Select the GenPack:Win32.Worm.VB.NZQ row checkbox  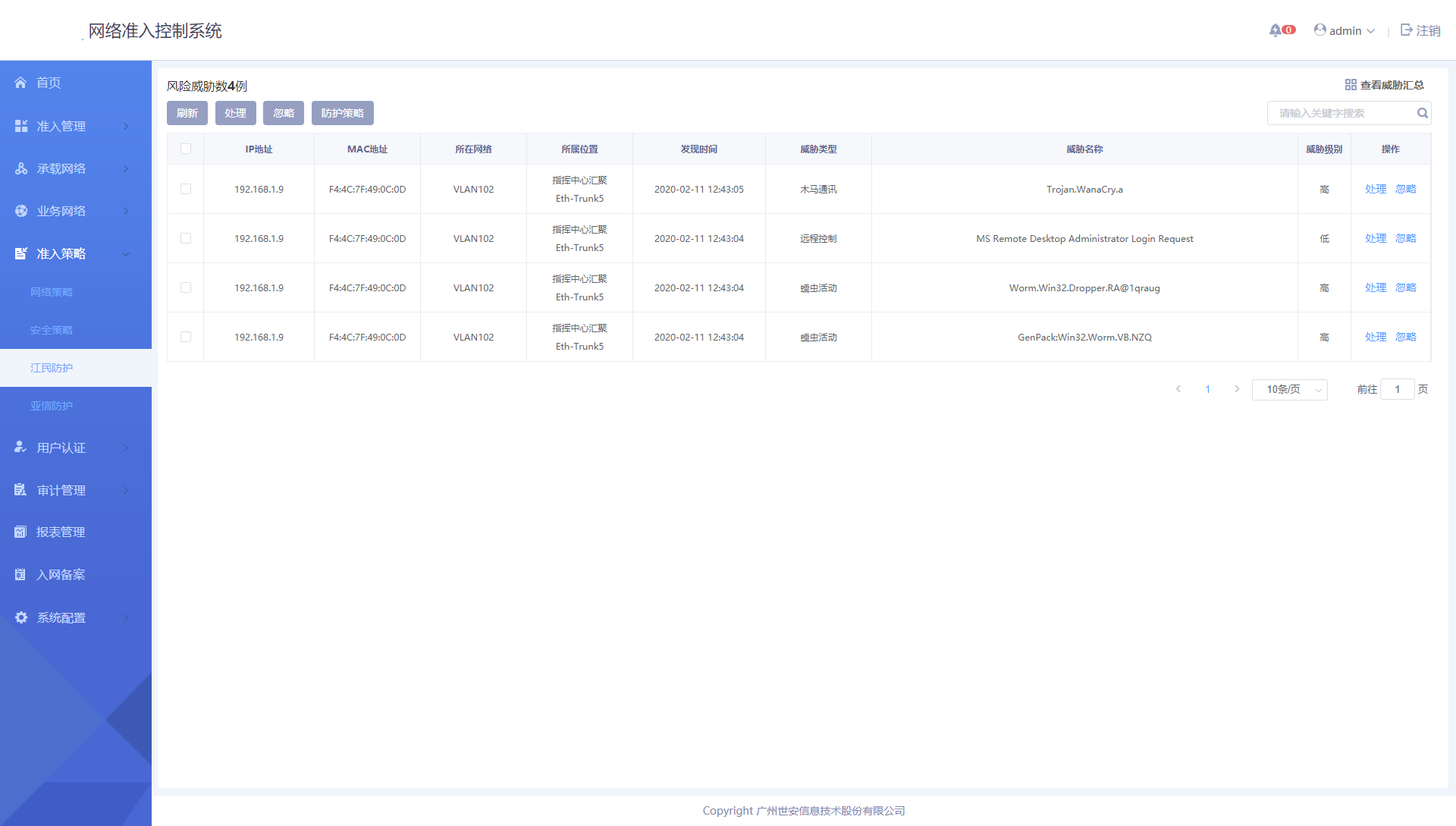click(x=186, y=337)
